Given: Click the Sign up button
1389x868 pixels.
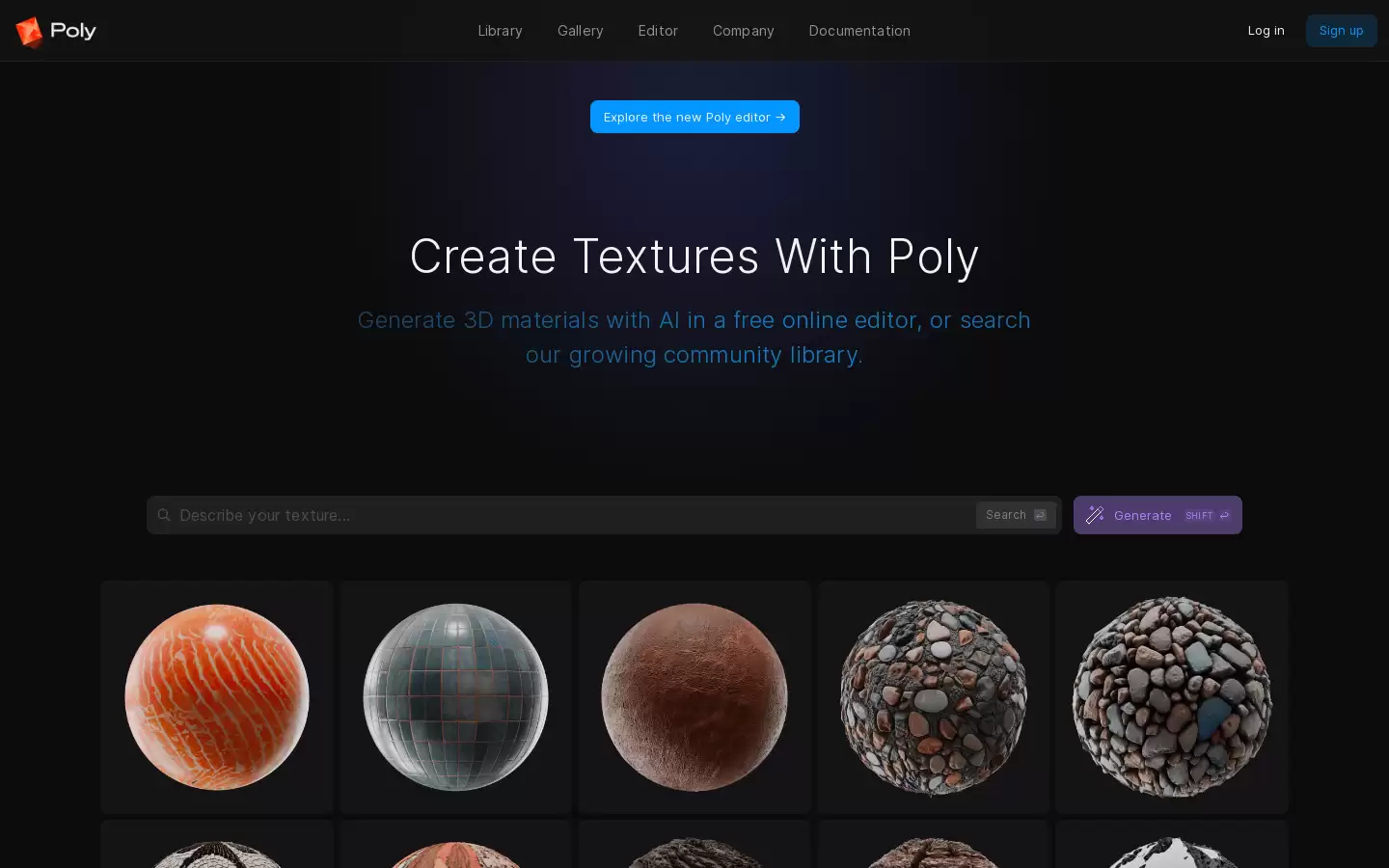Looking at the screenshot, I should pyautogui.click(x=1341, y=31).
